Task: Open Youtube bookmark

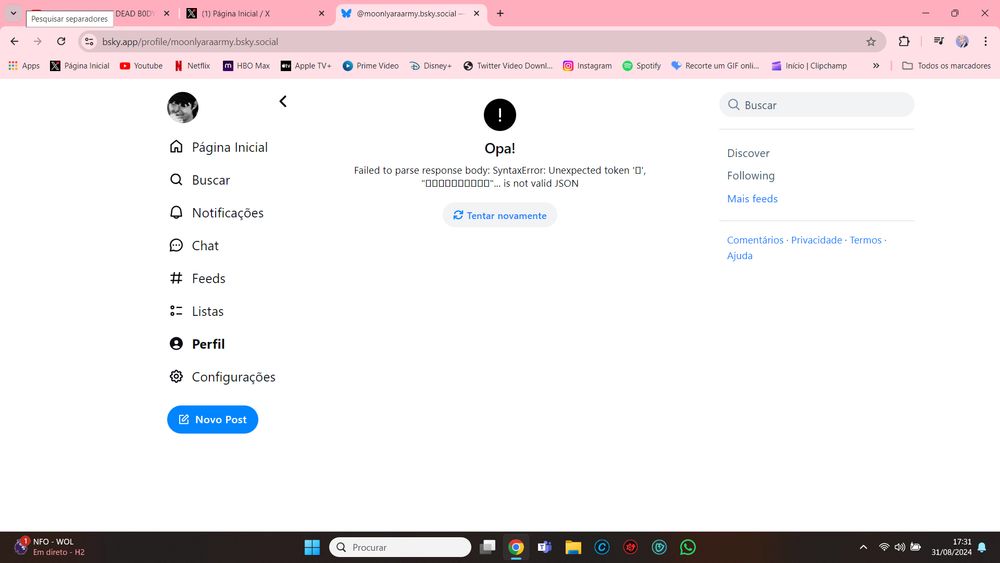Action: 141,66
